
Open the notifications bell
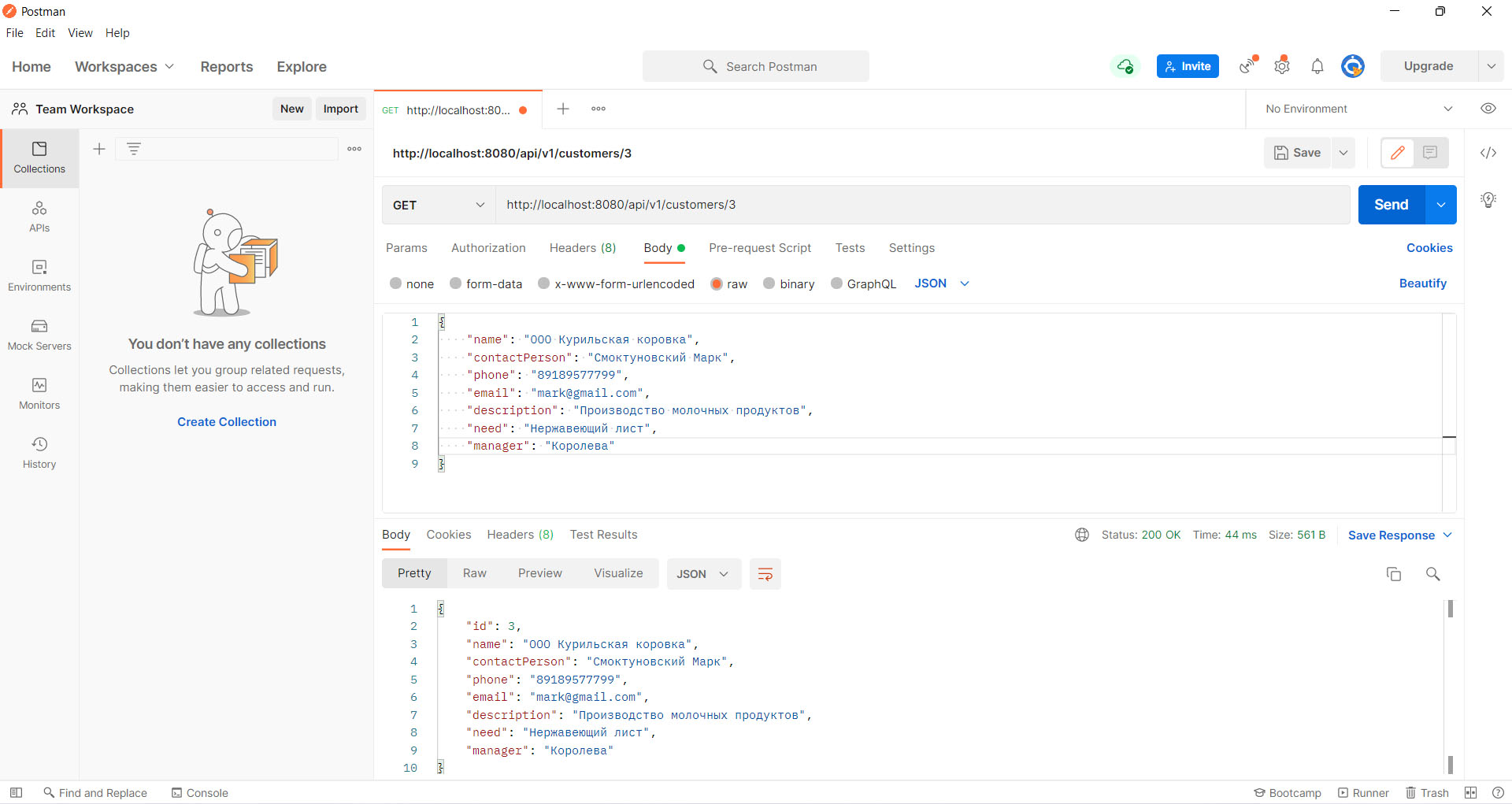click(1317, 66)
